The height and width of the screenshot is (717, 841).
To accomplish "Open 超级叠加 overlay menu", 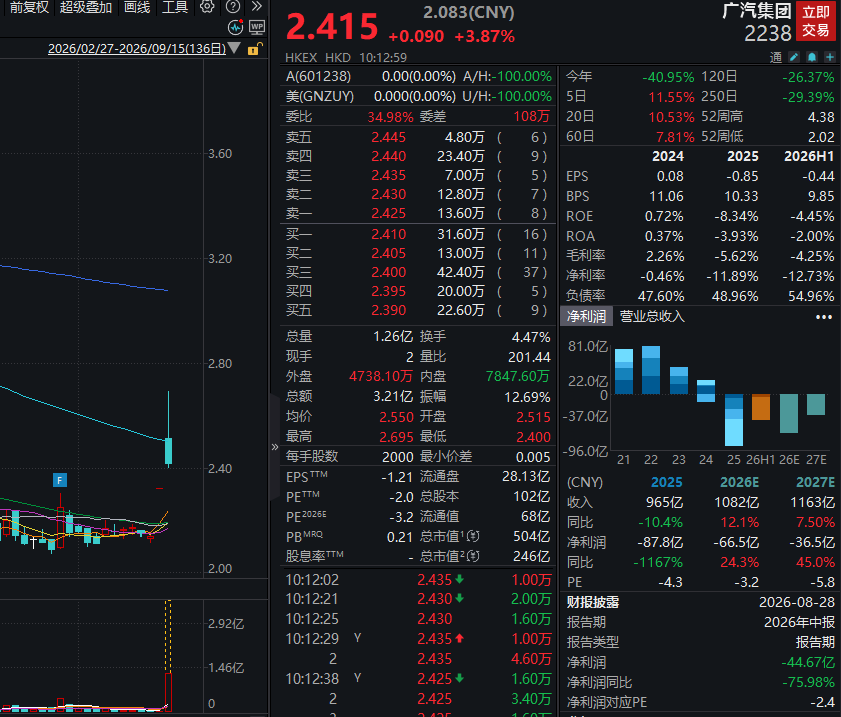I will pyautogui.click(x=86, y=7).
